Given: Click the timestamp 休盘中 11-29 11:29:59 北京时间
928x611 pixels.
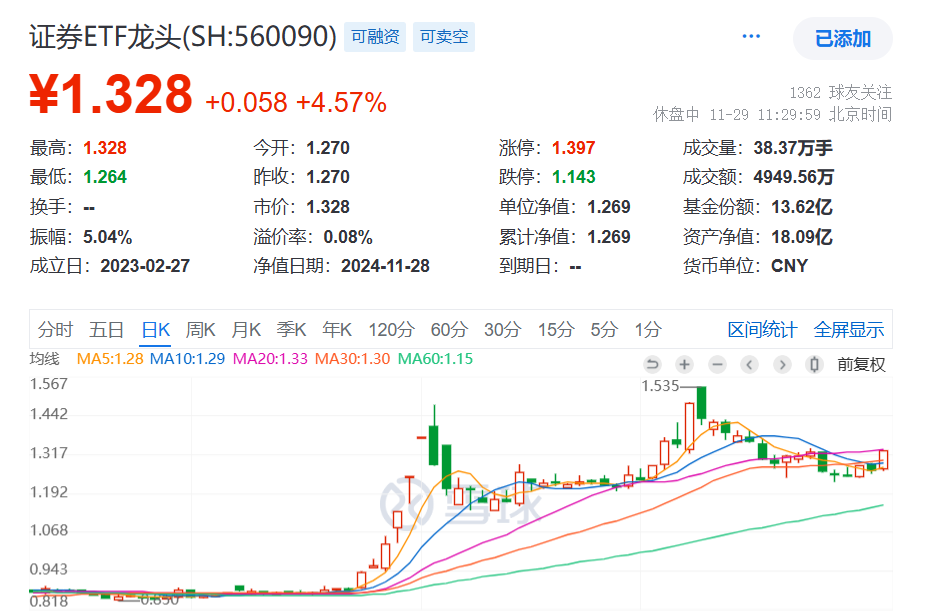Looking at the screenshot, I should coord(772,114).
